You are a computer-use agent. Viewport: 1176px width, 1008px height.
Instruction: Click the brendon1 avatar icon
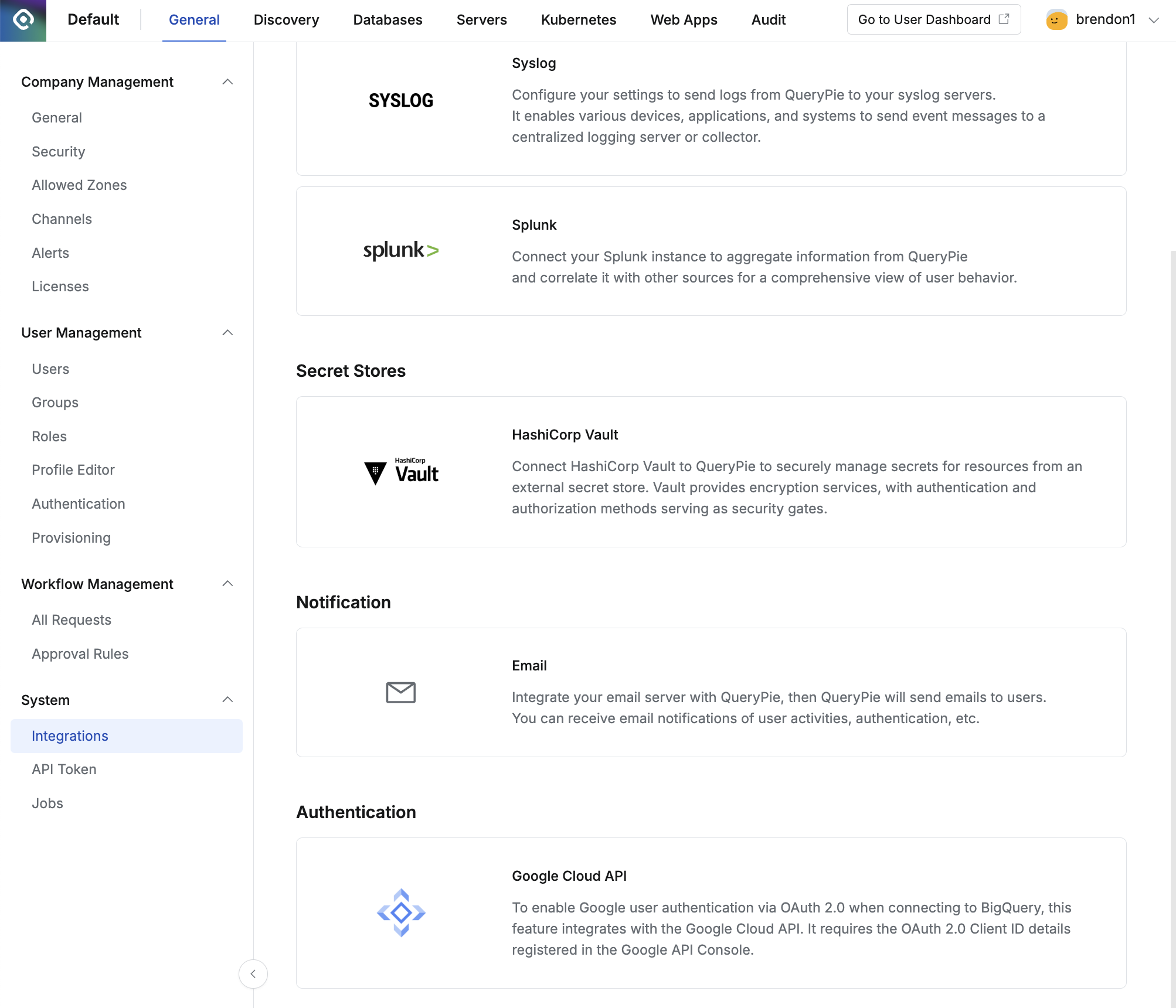[x=1056, y=19]
